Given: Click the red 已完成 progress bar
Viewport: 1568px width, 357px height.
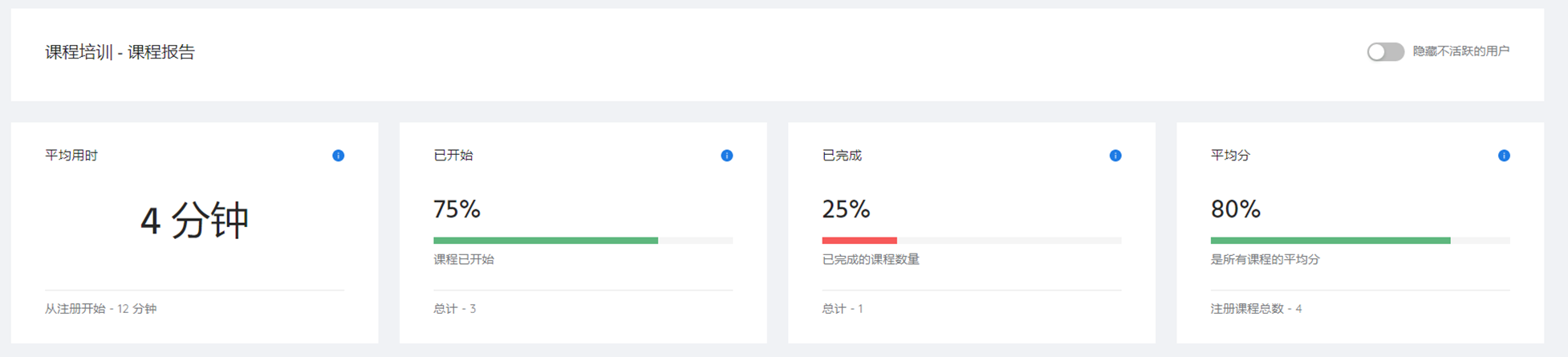Looking at the screenshot, I should 859,241.
